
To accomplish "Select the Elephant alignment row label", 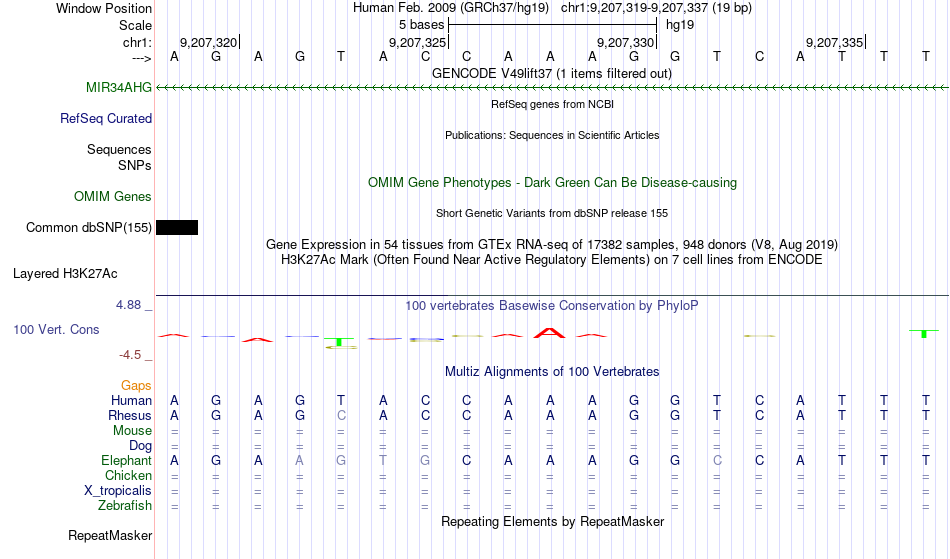I will 127,460.
